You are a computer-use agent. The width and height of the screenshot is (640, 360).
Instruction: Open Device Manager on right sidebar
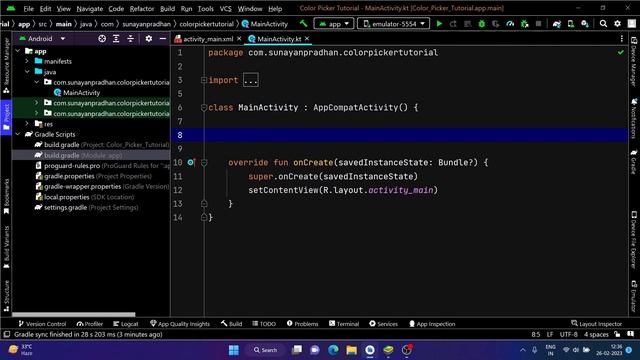coord(634,61)
